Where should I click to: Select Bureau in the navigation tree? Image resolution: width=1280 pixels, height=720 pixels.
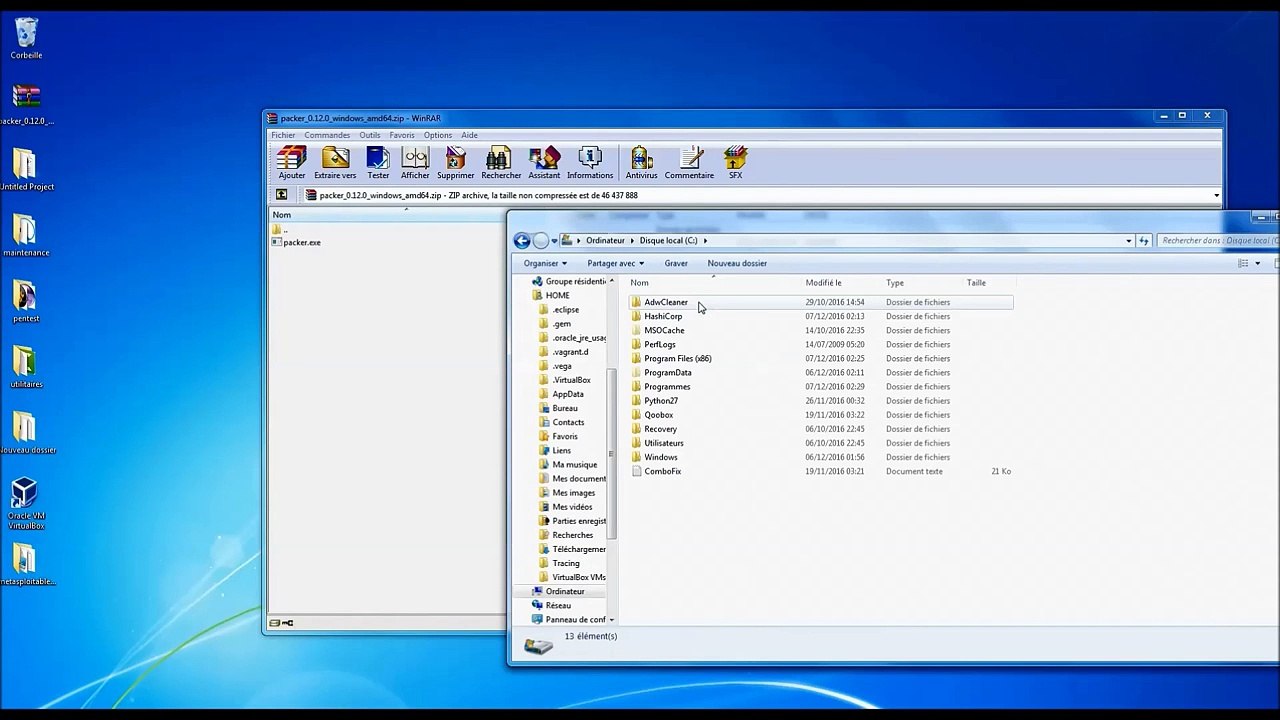565,408
